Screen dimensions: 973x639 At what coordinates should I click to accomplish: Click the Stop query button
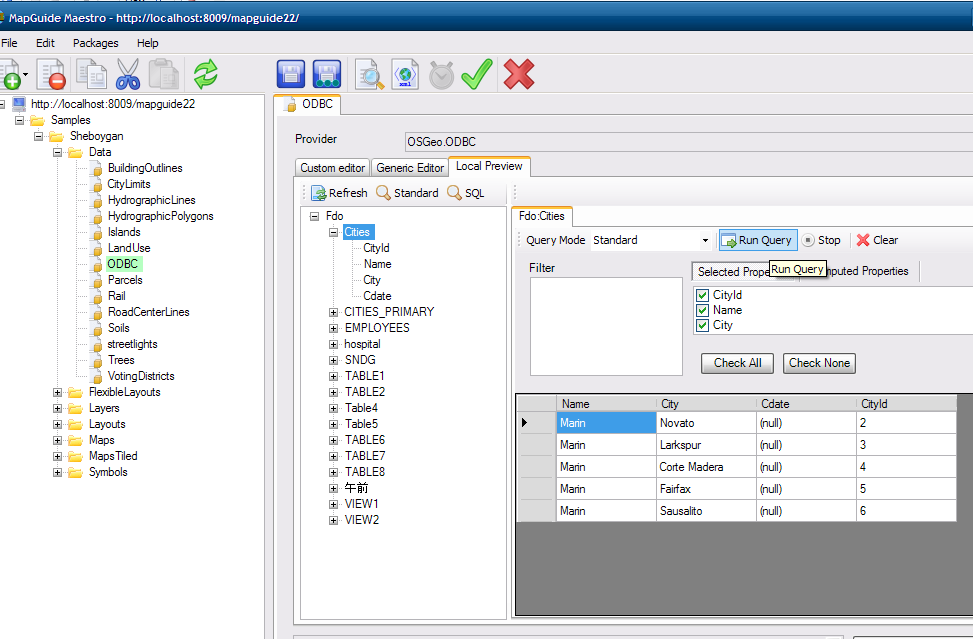[821, 240]
